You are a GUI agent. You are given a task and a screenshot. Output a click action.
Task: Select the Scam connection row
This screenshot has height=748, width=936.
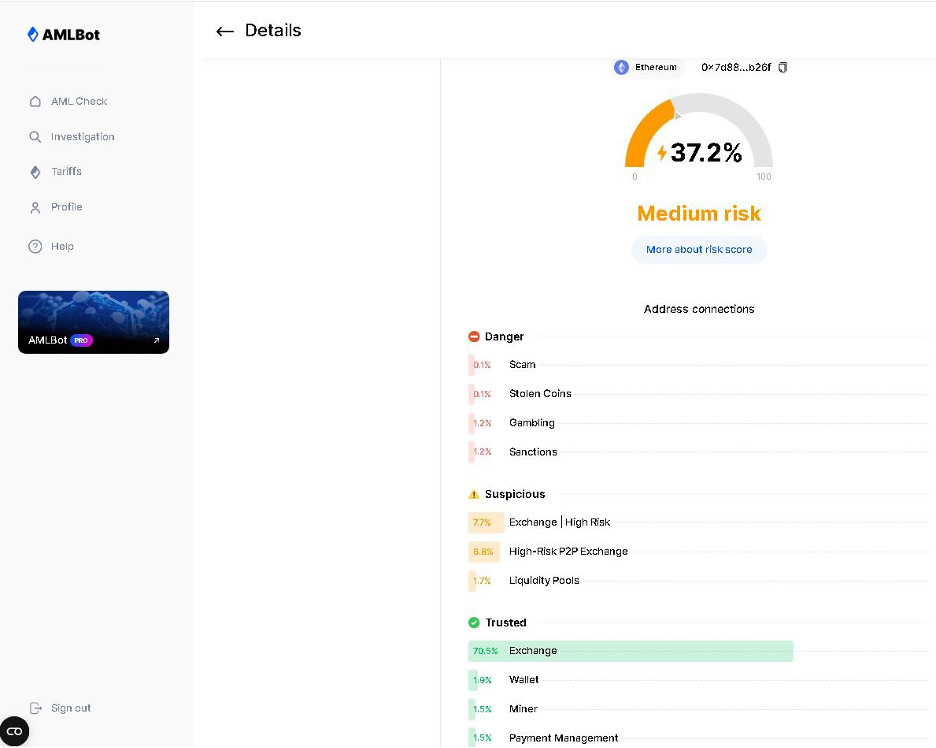tap(698, 365)
